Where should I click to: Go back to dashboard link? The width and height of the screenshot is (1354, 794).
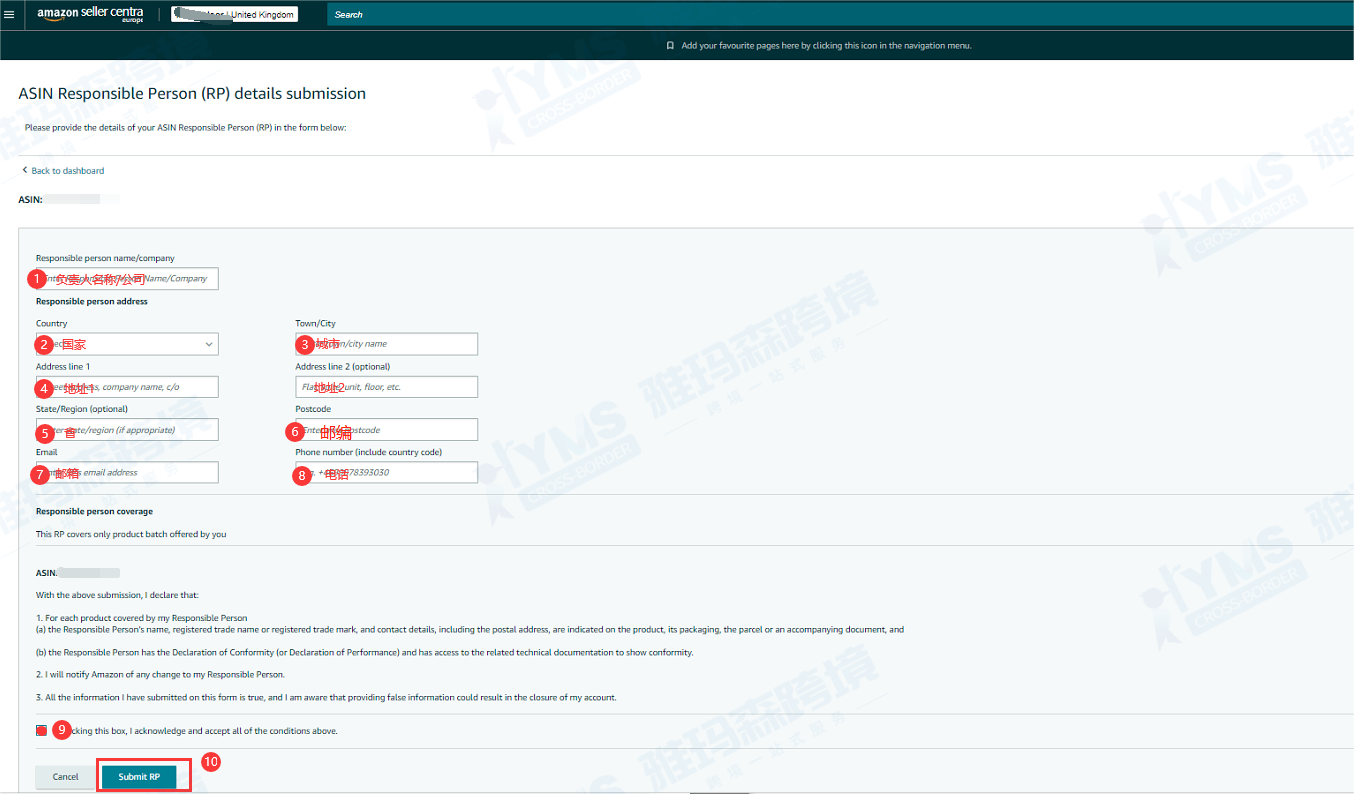point(67,171)
